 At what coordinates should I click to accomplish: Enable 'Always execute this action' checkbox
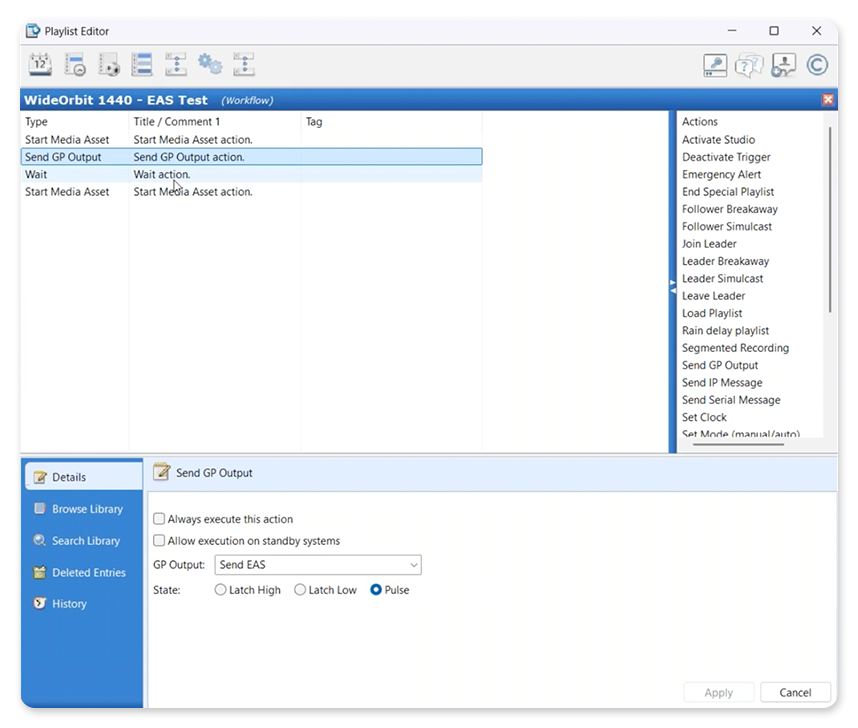coord(159,519)
